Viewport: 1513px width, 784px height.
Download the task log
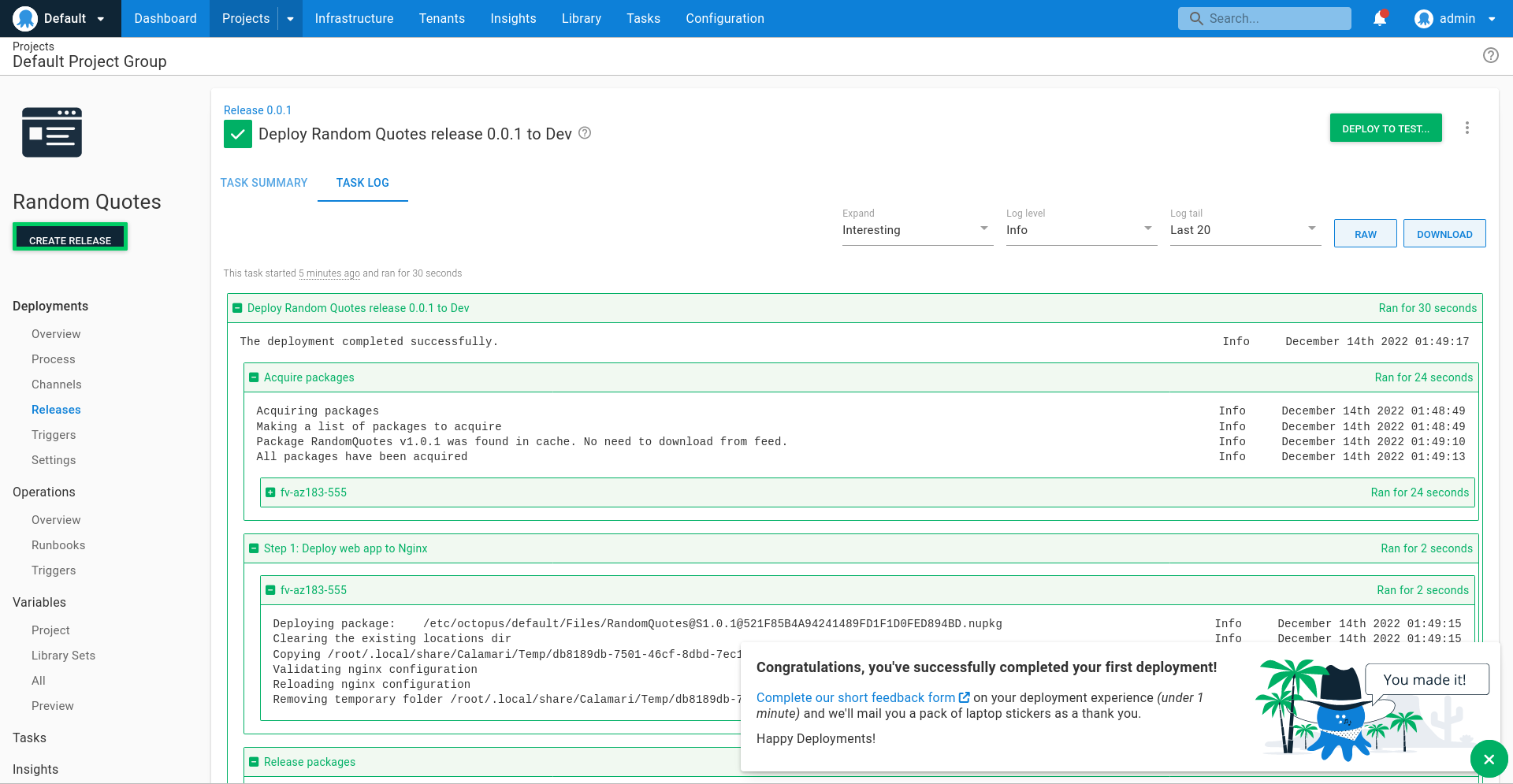coord(1444,233)
